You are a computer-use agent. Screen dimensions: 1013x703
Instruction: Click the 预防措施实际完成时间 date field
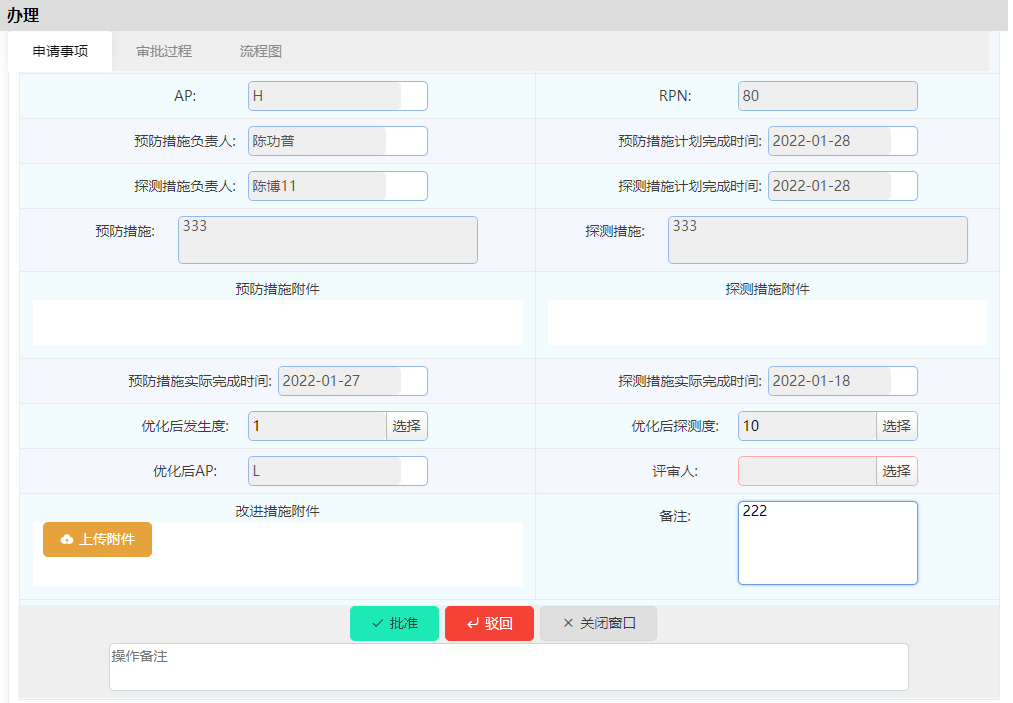[351, 381]
